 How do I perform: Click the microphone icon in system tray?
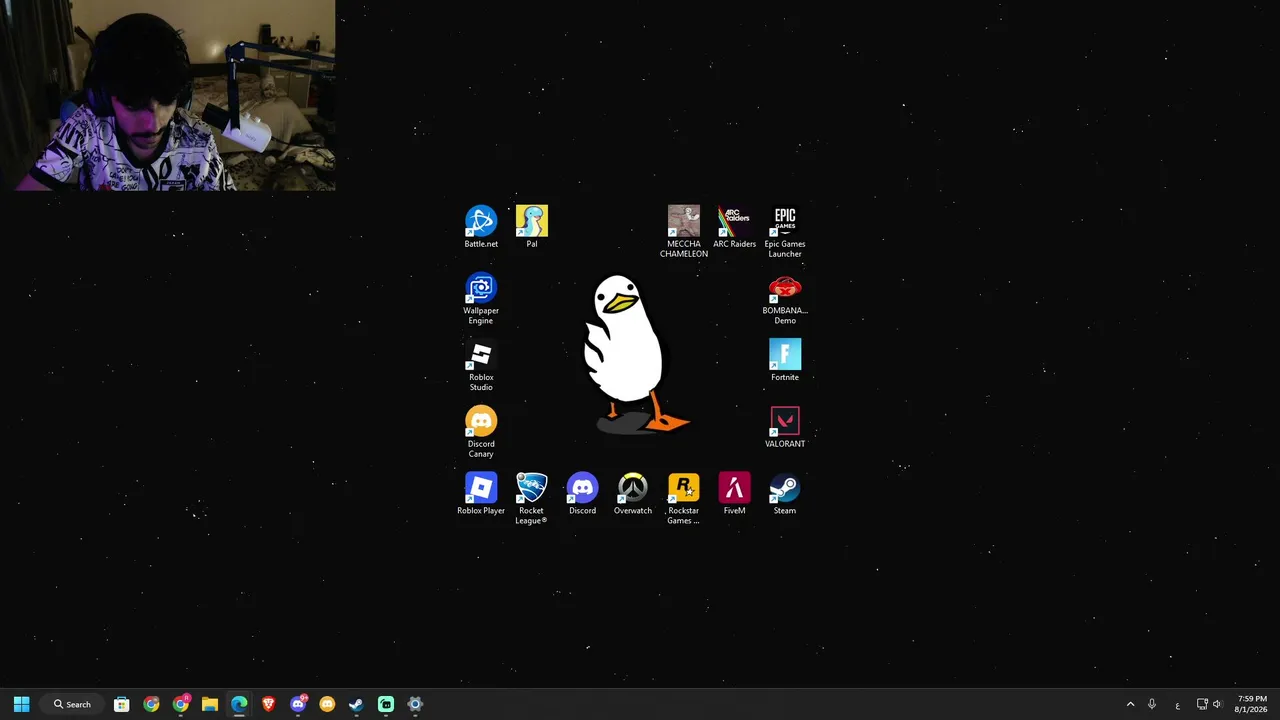coord(1152,704)
